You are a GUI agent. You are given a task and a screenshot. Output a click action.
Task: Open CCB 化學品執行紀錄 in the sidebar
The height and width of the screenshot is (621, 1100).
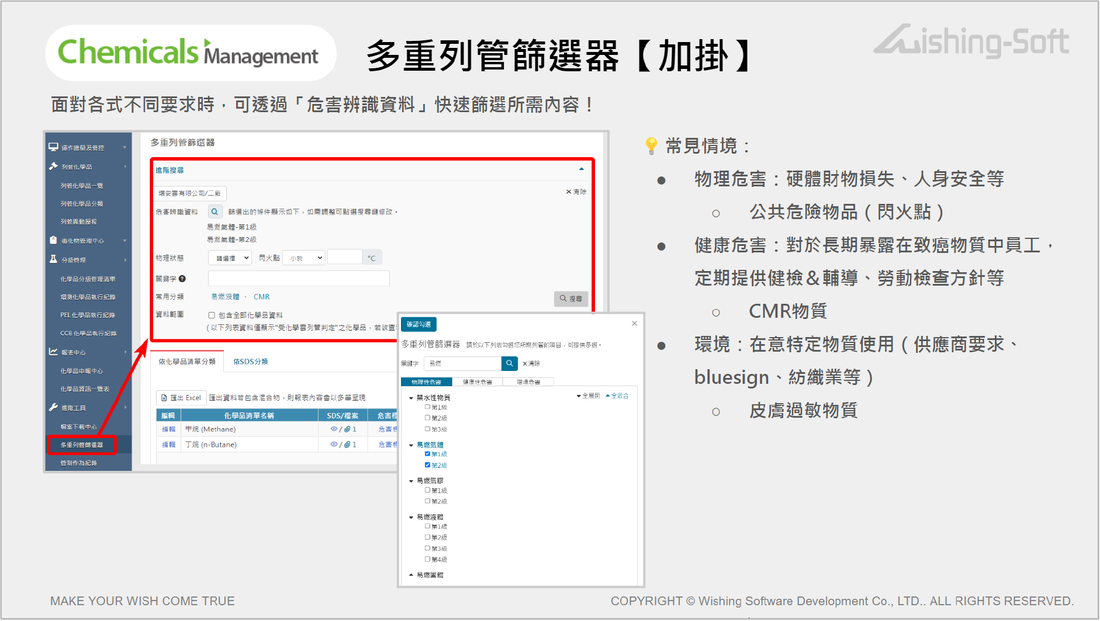tap(88, 333)
